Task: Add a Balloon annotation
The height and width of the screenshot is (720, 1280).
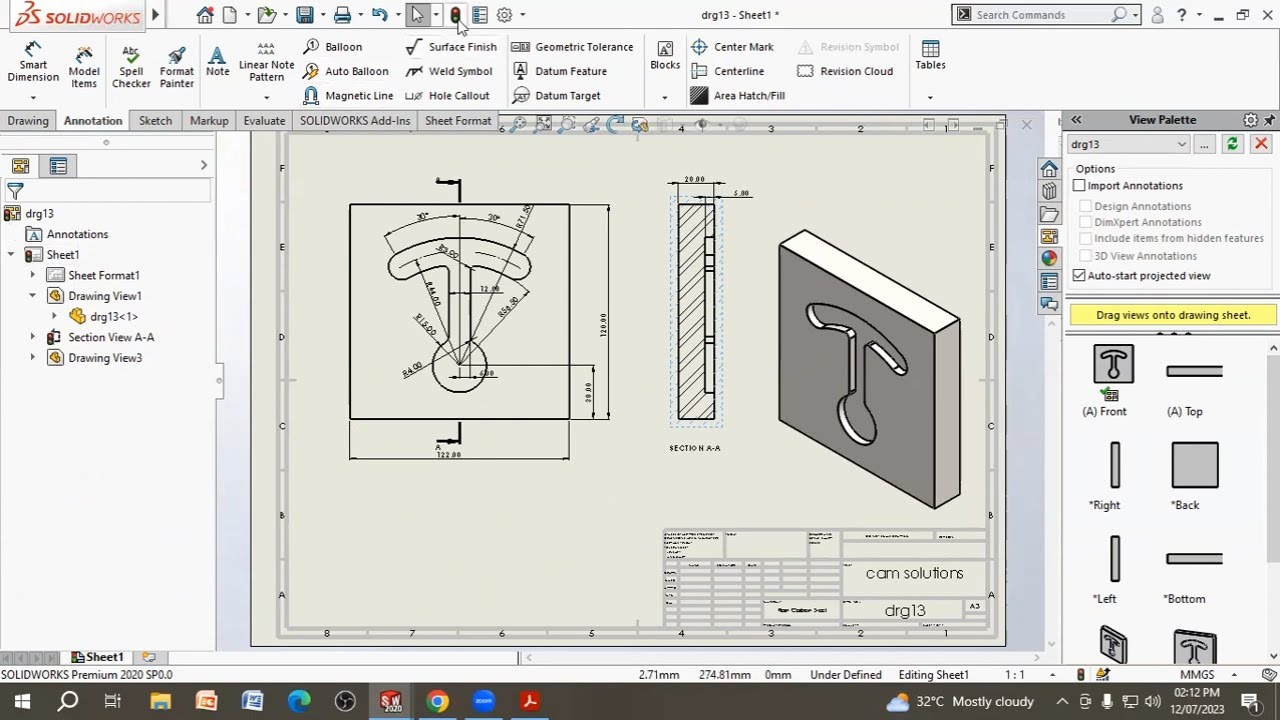Action: pos(332,47)
